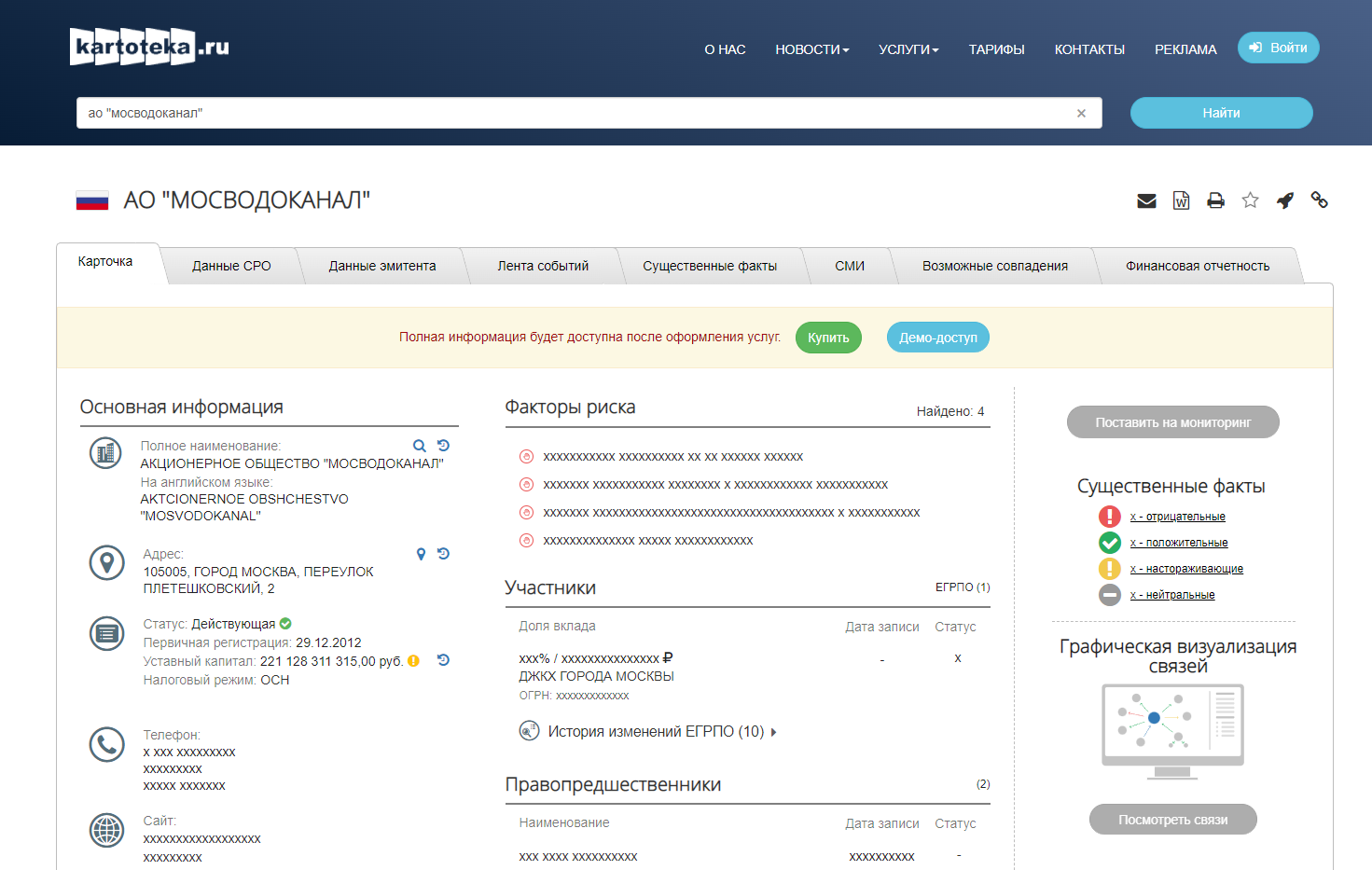
Task: Click the rocket icon near title
Action: 1285,200
